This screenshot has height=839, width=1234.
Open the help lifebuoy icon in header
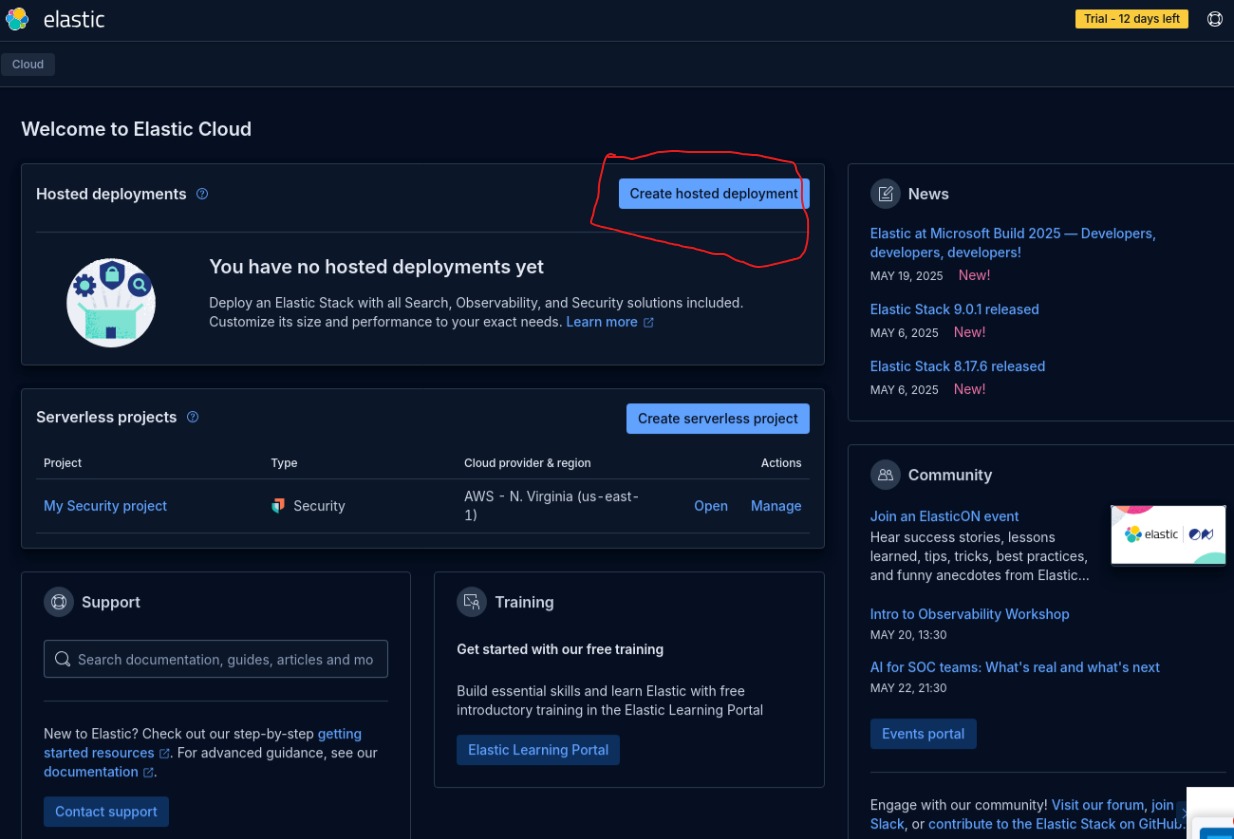[x=1215, y=19]
